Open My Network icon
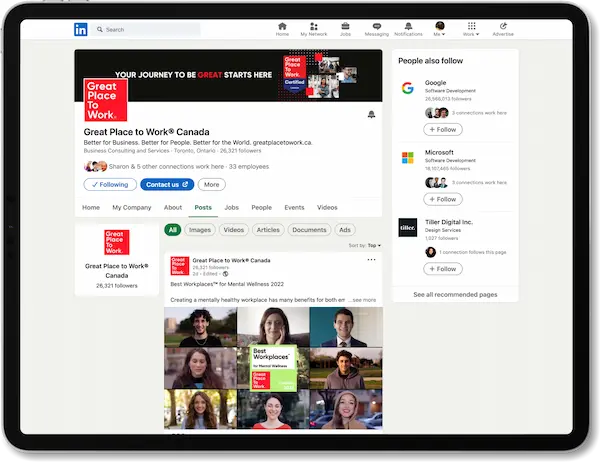This screenshot has height=462, width=600. click(314, 29)
